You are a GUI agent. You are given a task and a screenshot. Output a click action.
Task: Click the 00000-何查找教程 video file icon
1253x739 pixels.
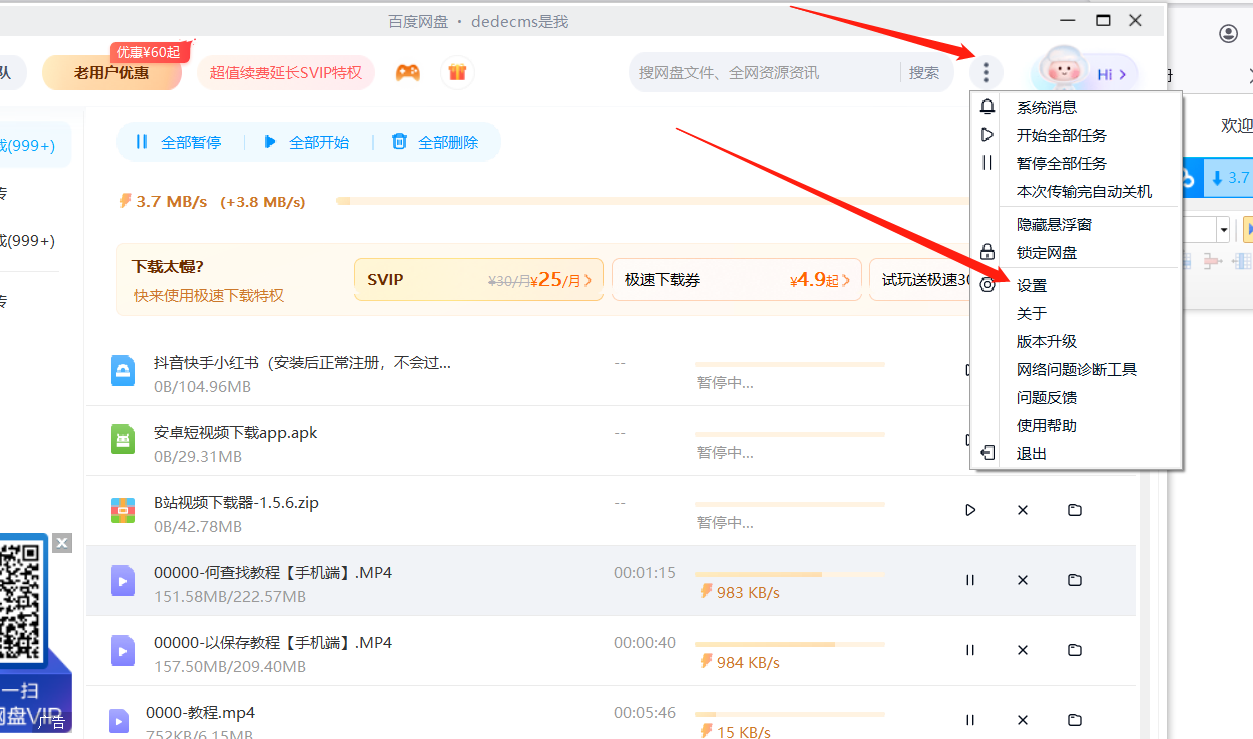123,580
